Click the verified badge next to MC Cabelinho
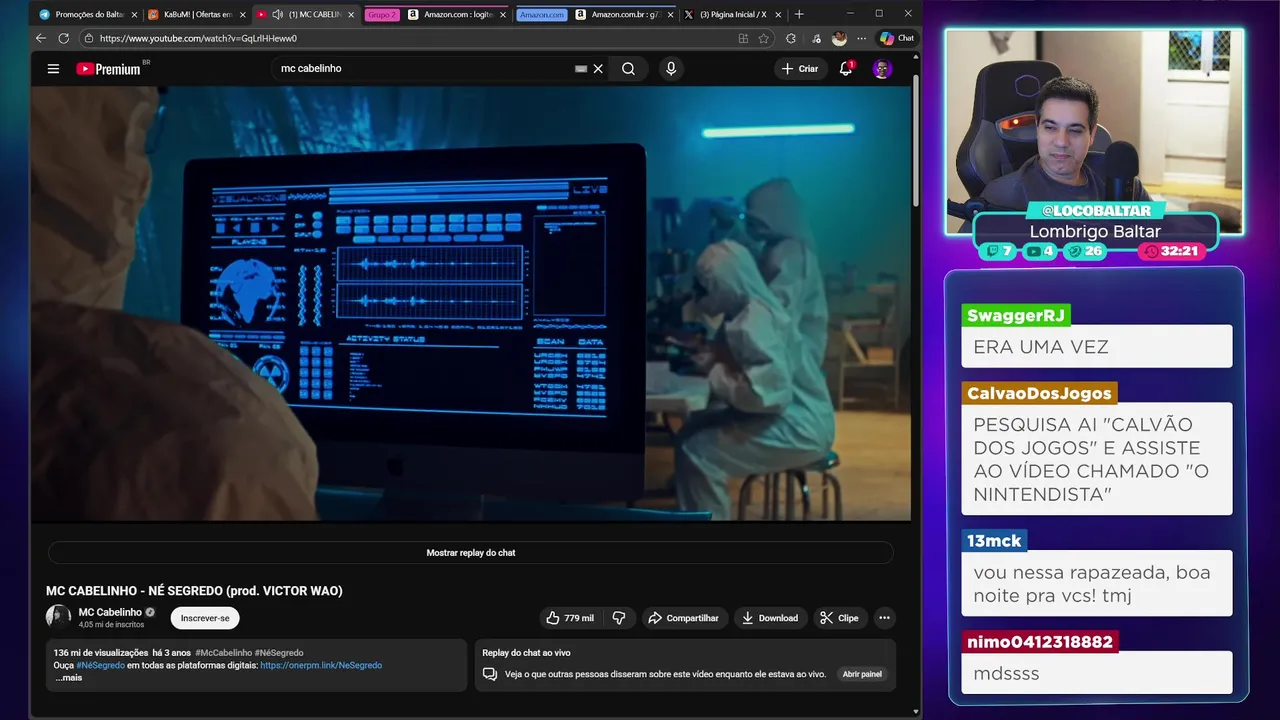 click(x=150, y=612)
